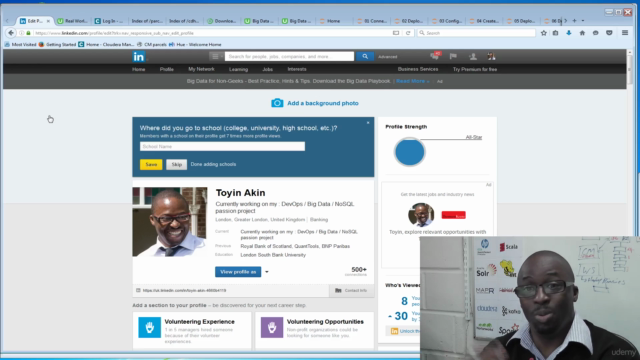This screenshot has height=360, width=640.
Task: Click the All-Star profile strength label
Action: point(473,137)
